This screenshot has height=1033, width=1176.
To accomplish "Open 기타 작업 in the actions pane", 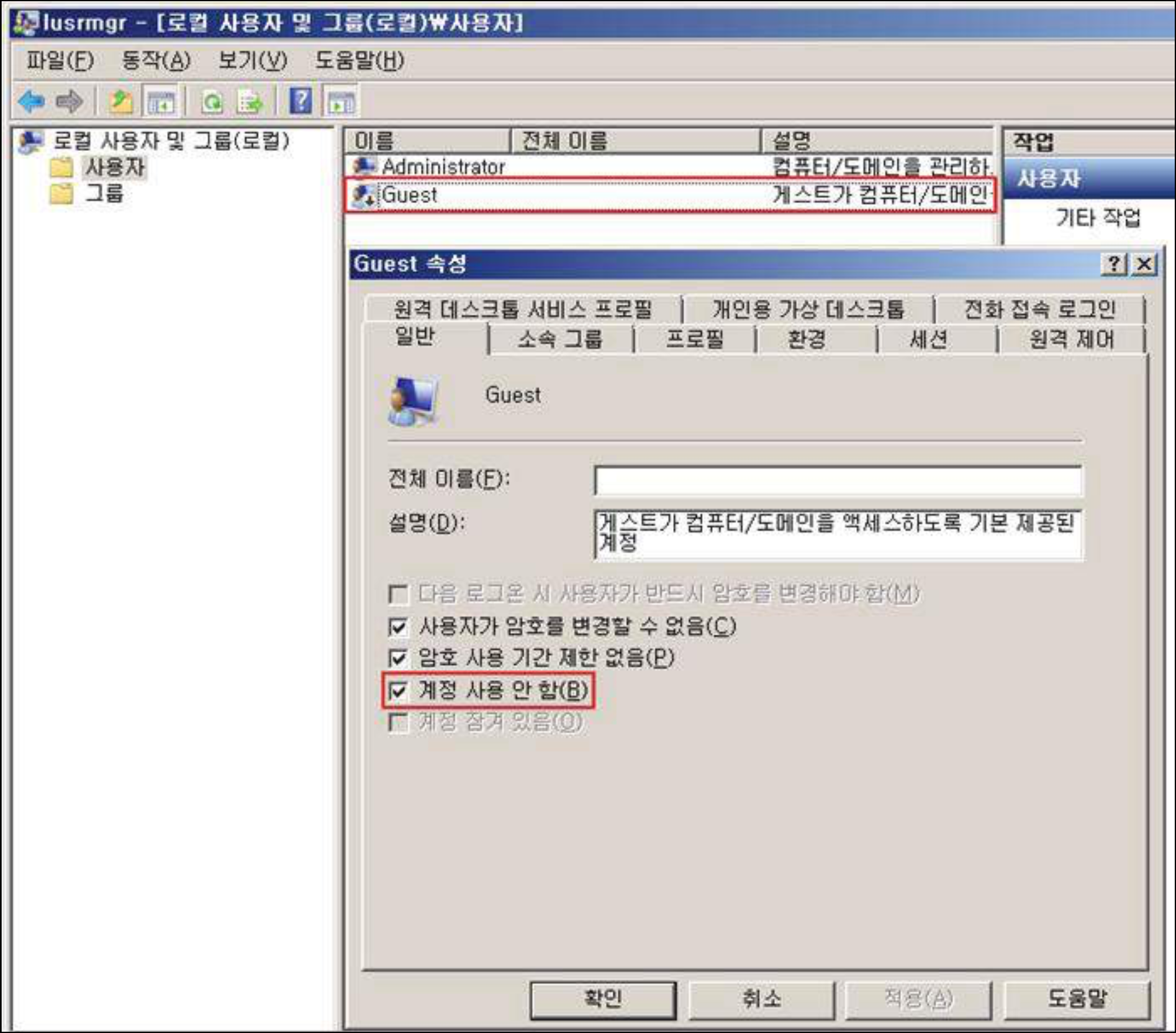I will 1098,218.
